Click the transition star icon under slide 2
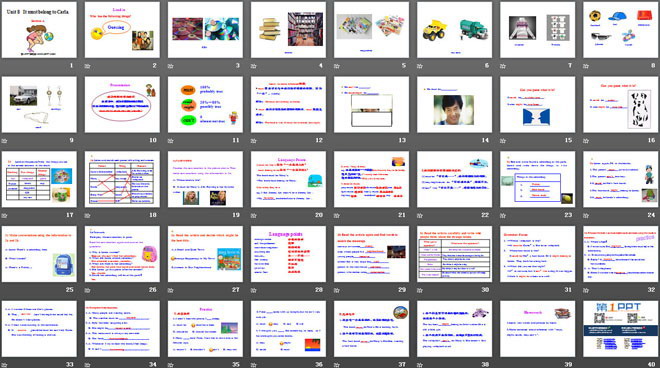Image resolution: width=660 pixels, height=368 pixels. coord(88,66)
